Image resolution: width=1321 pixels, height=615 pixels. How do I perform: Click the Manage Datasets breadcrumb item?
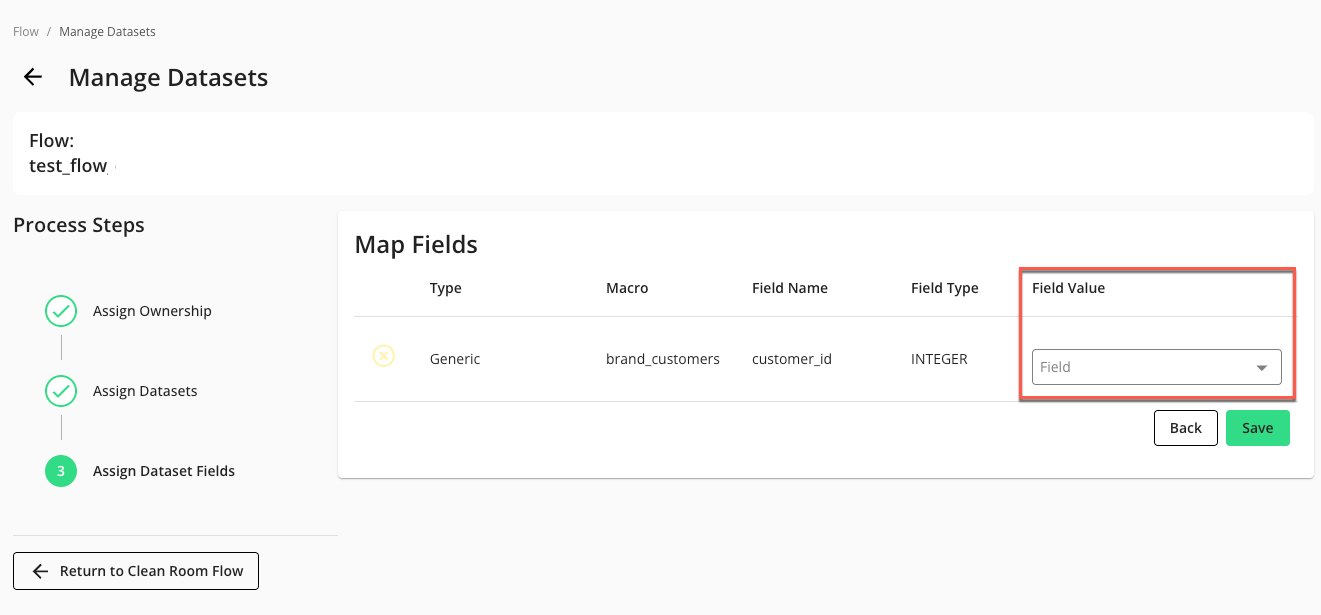tap(107, 31)
